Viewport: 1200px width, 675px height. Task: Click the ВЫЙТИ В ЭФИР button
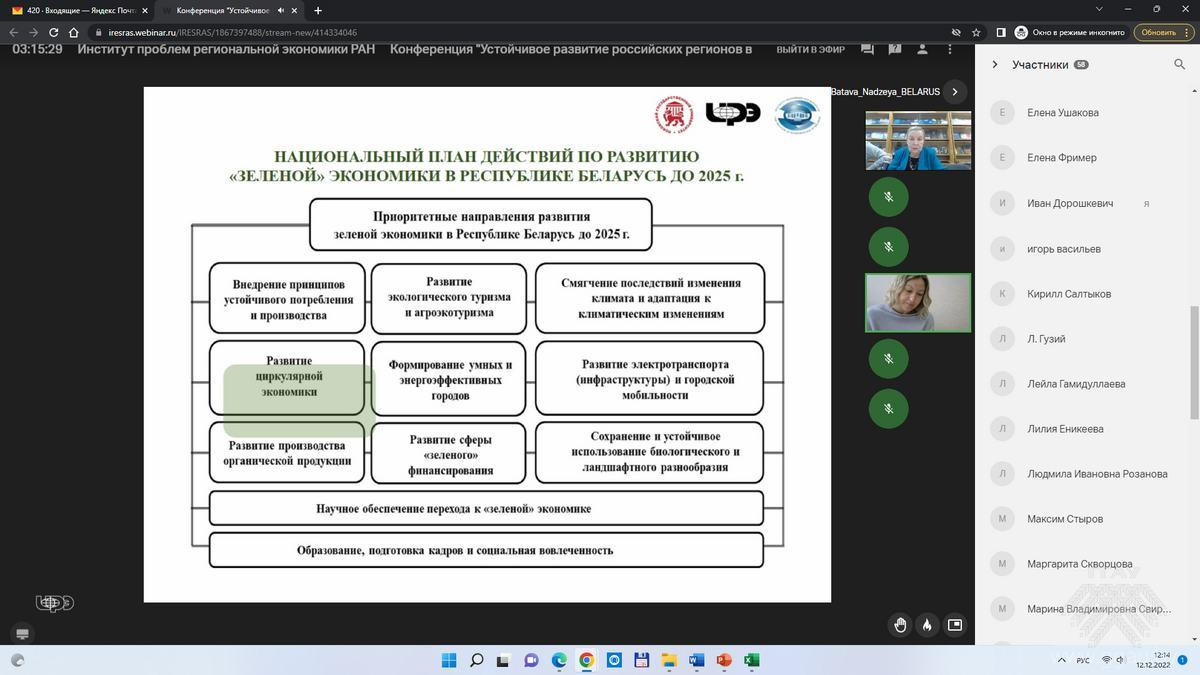tap(810, 49)
